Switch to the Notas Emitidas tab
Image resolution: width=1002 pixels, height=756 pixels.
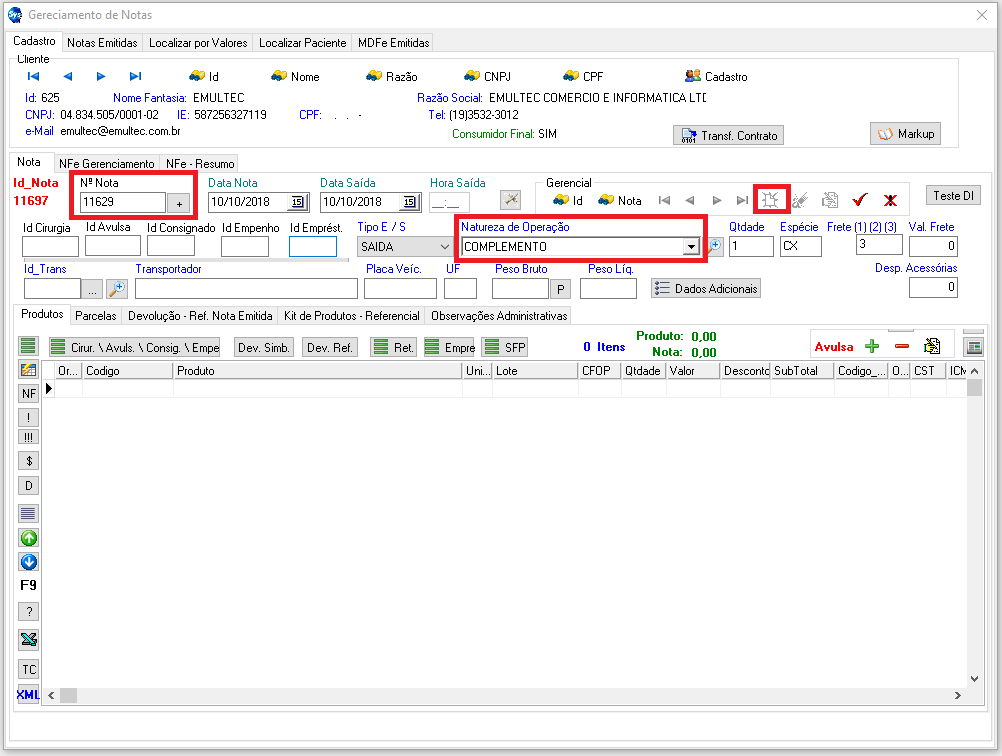click(102, 43)
